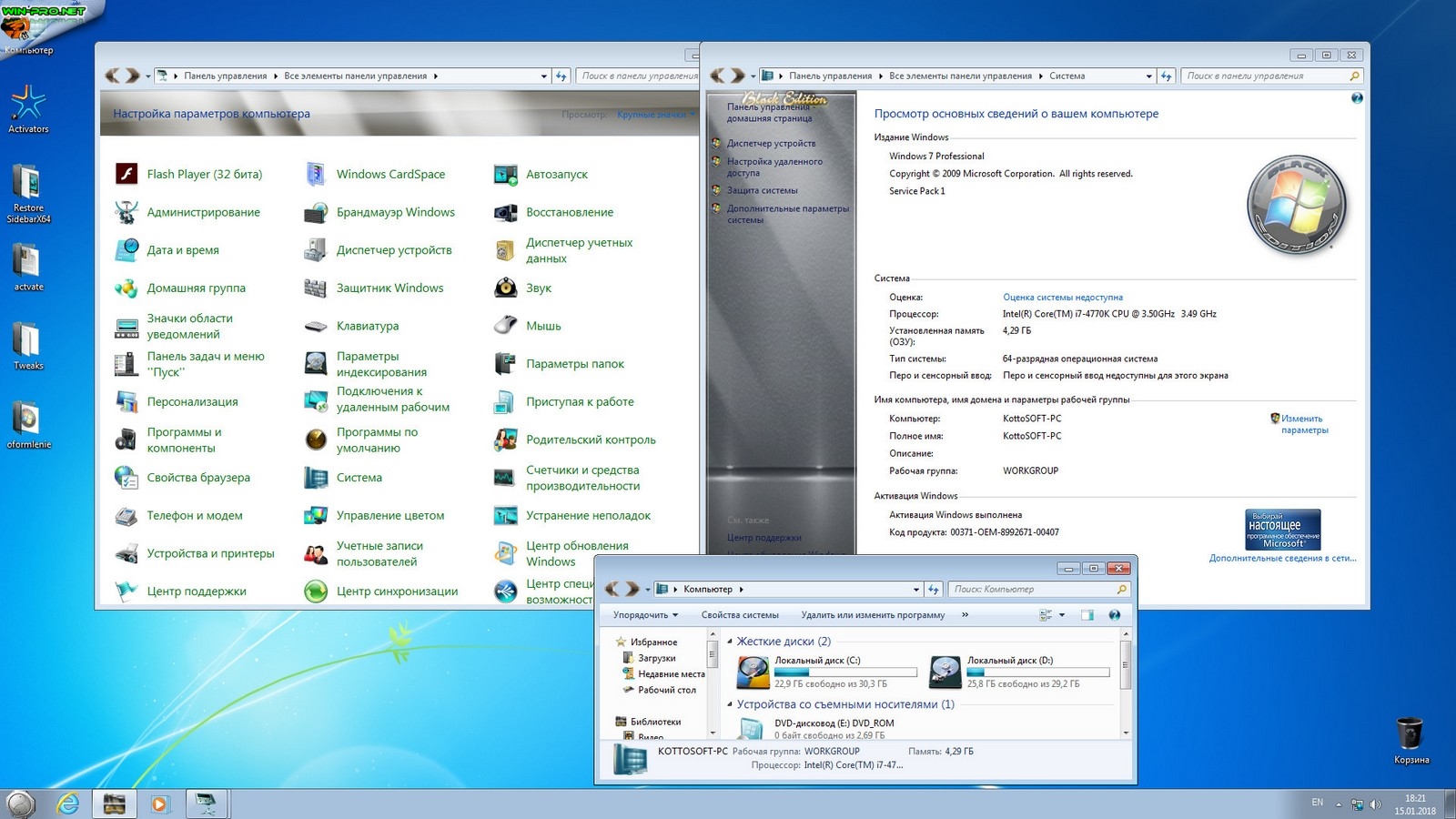Collapse the Жесткие диски group
The image size is (1456, 819).
pyautogui.click(x=730, y=642)
